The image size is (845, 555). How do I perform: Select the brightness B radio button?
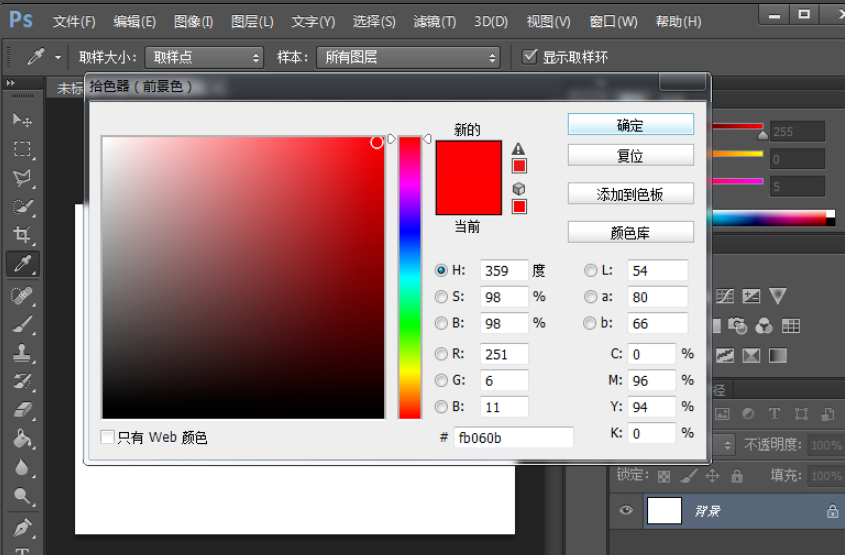[x=441, y=323]
